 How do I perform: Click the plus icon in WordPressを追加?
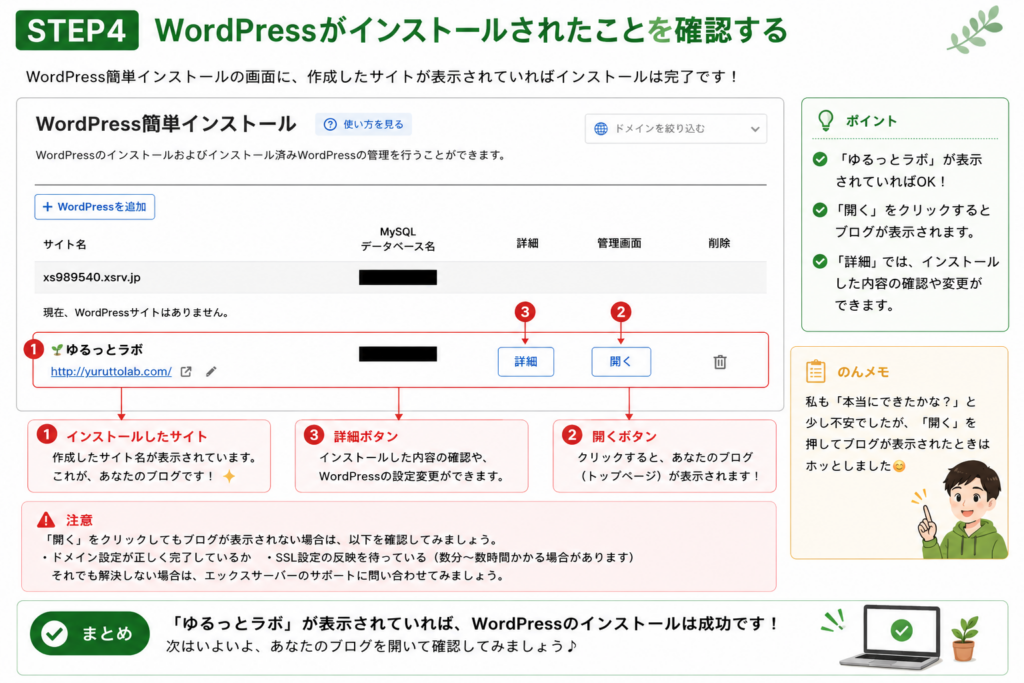click(x=47, y=207)
